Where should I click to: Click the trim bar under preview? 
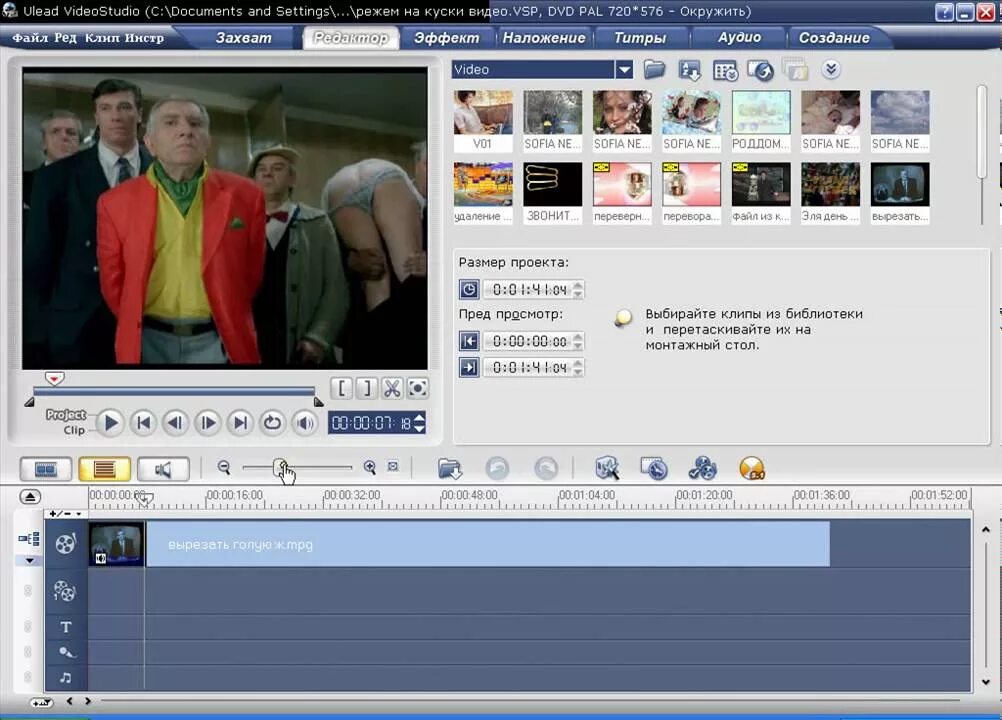coord(173,391)
